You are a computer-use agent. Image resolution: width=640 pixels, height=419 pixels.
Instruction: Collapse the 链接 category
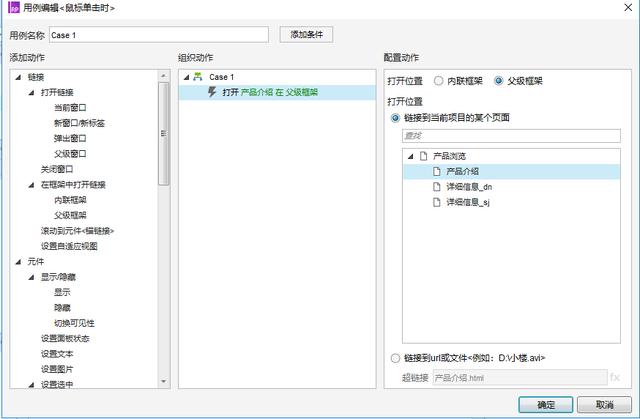pos(18,77)
